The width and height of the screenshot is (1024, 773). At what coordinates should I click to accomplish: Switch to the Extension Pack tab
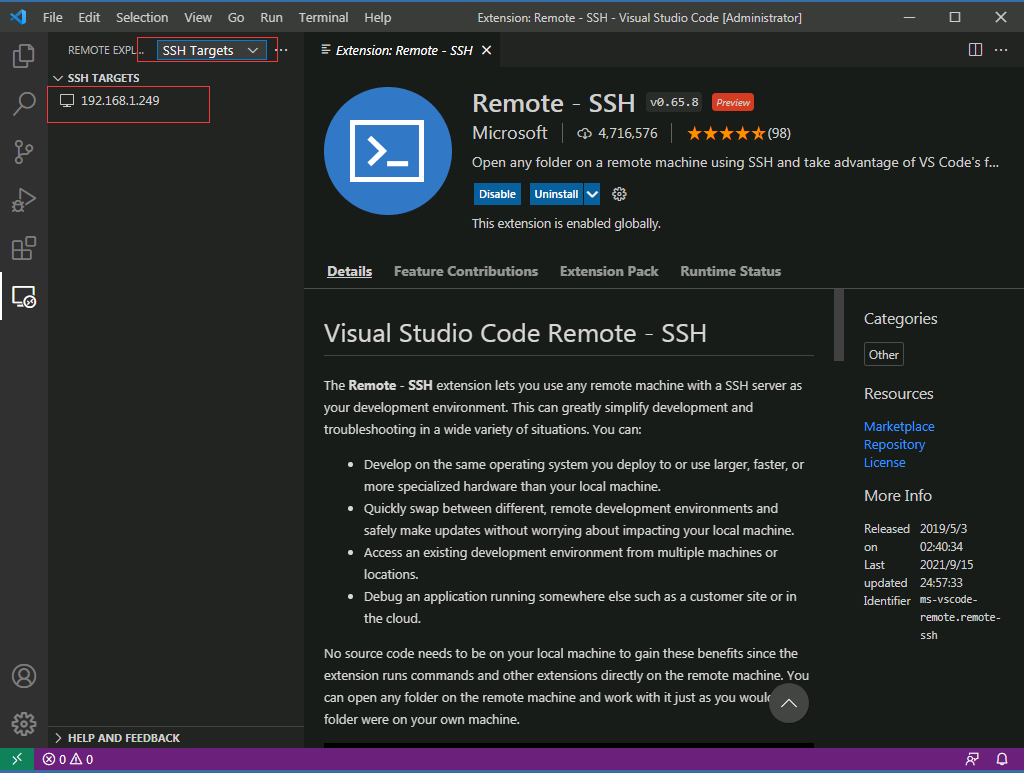(609, 271)
